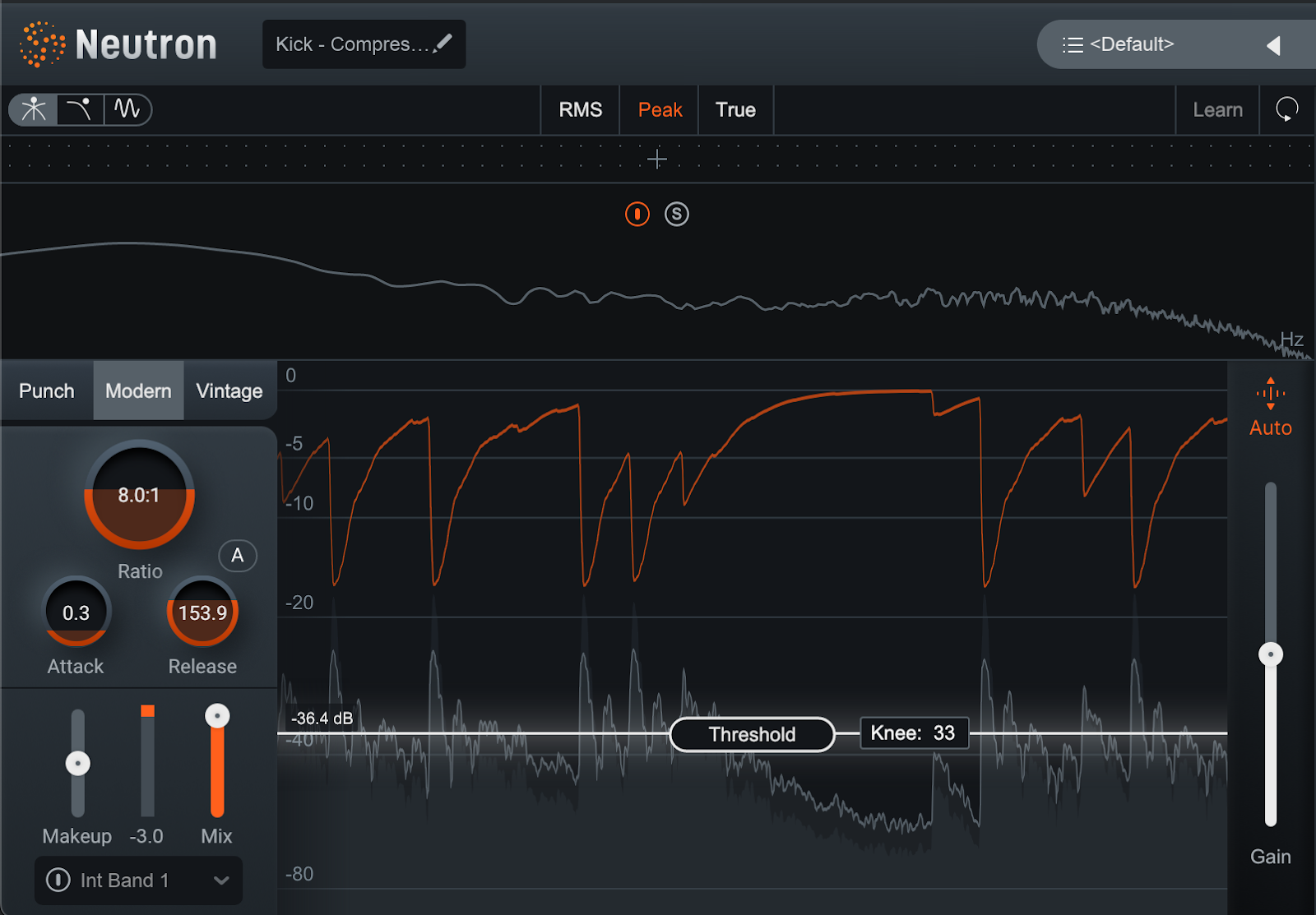Screen dimensions: 1316x915
Task: Edit the Kick - Compressor name with pencil icon
Action: point(443,43)
